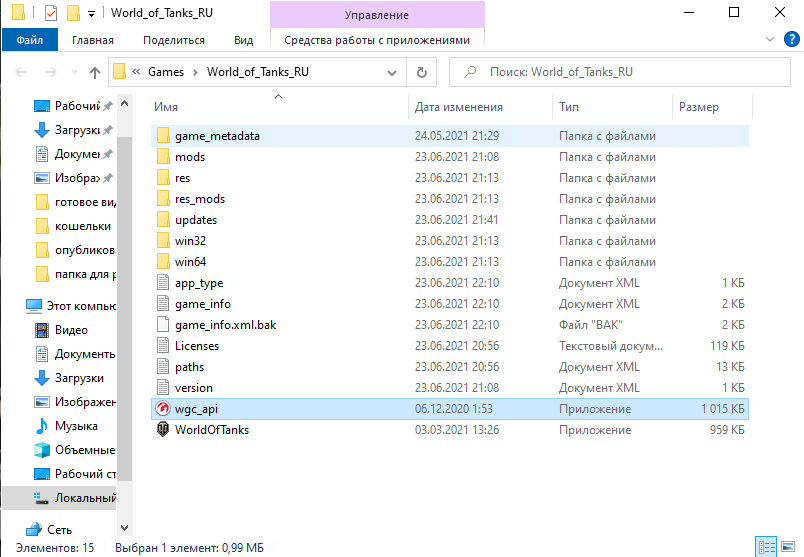Image resolution: width=804 pixels, height=557 pixels.
Task: Click the navigation pane scroll up arrow
Action: pos(125,104)
